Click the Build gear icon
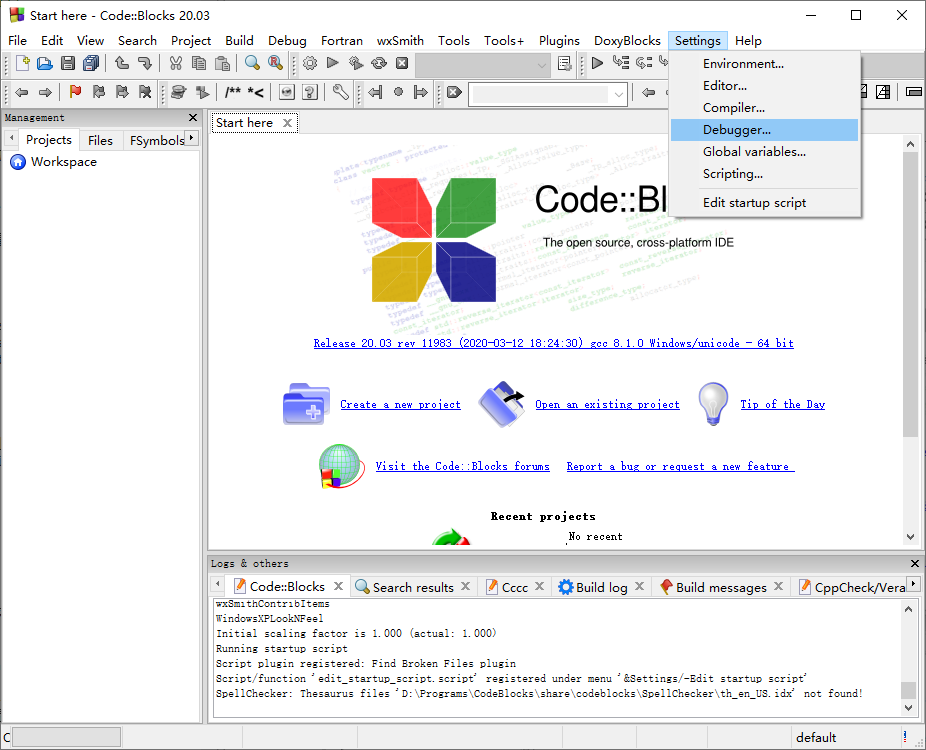This screenshot has width=926, height=750. point(310,63)
